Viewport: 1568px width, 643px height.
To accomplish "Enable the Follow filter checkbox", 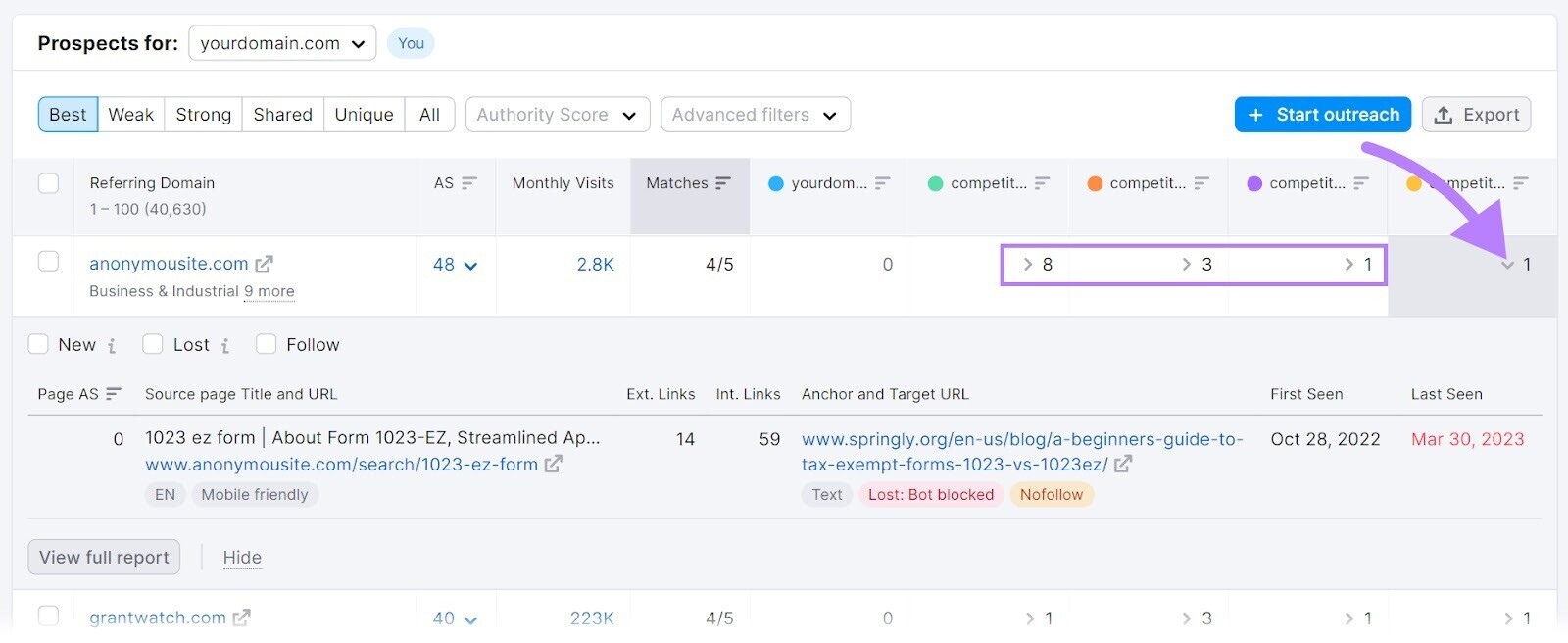I will (x=266, y=344).
